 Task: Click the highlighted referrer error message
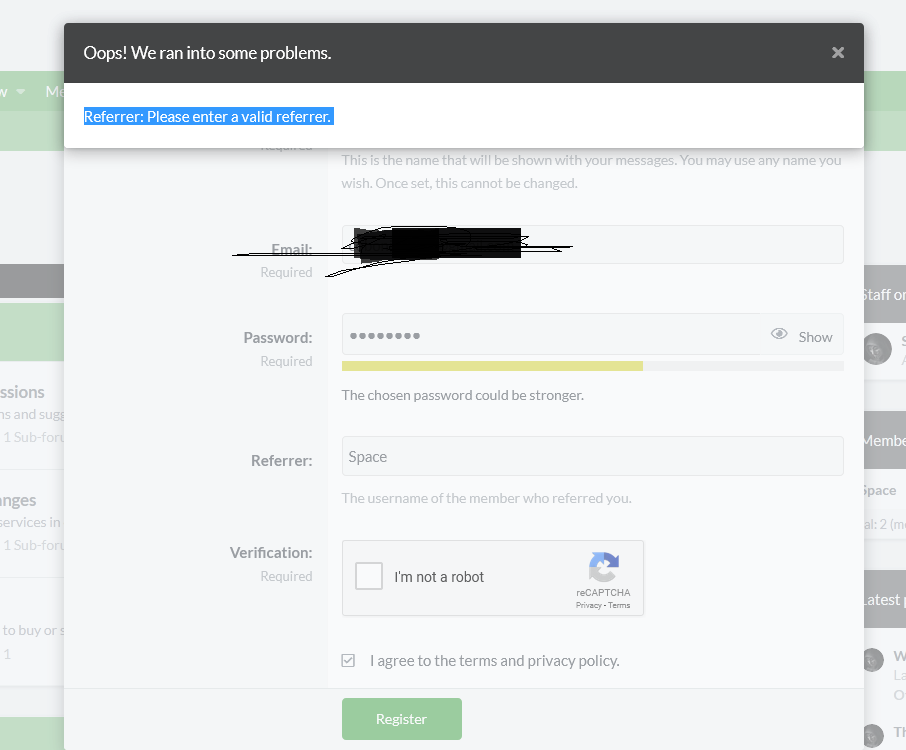click(x=208, y=117)
